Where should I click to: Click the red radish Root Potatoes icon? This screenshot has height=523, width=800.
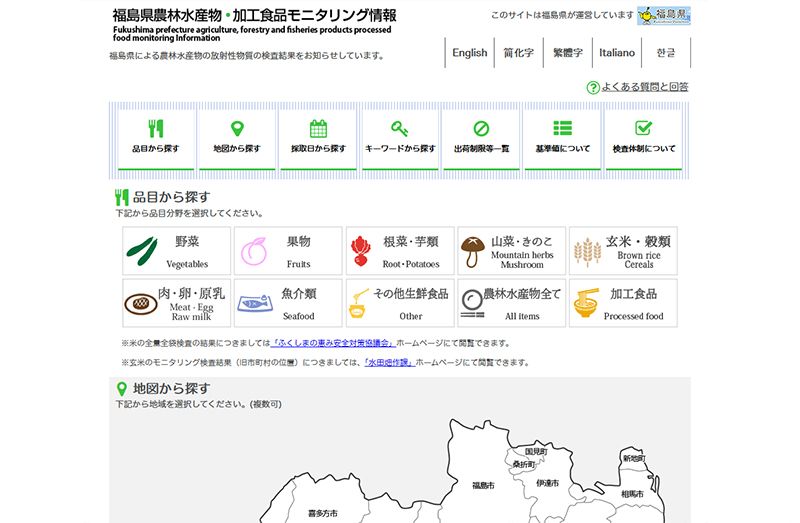pos(360,251)
